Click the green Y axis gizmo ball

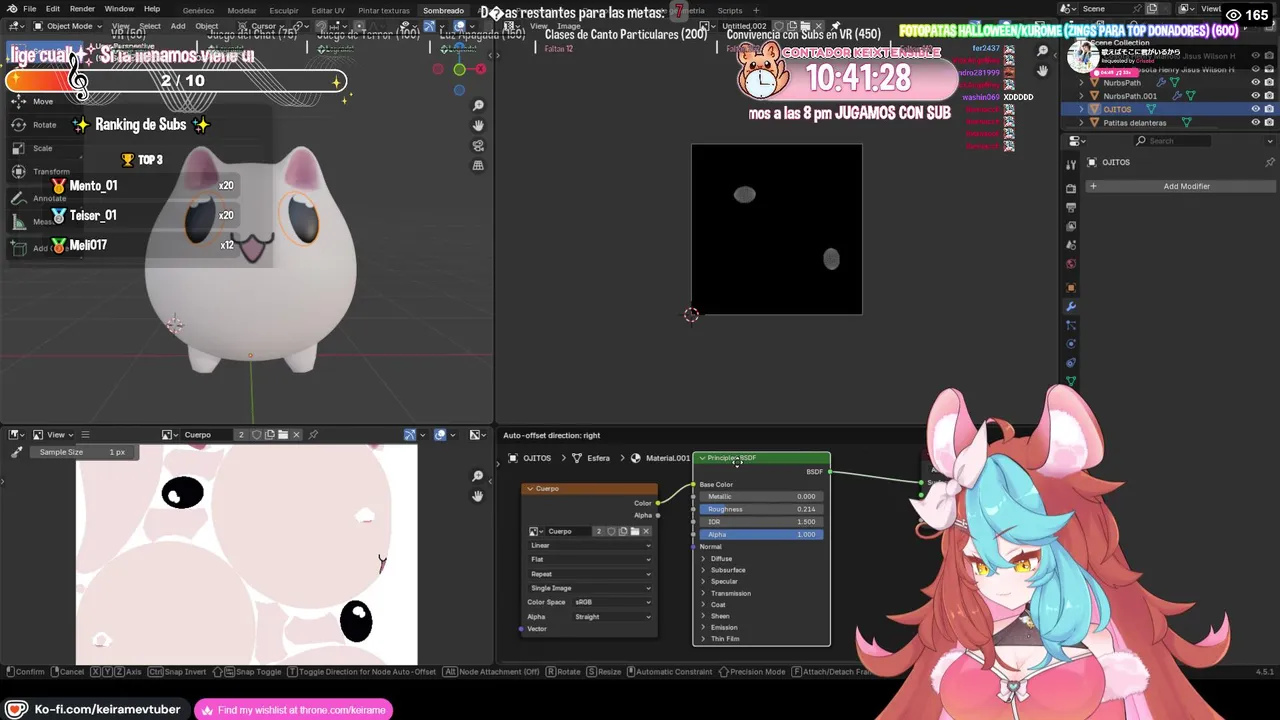click(x=459, y=69)
